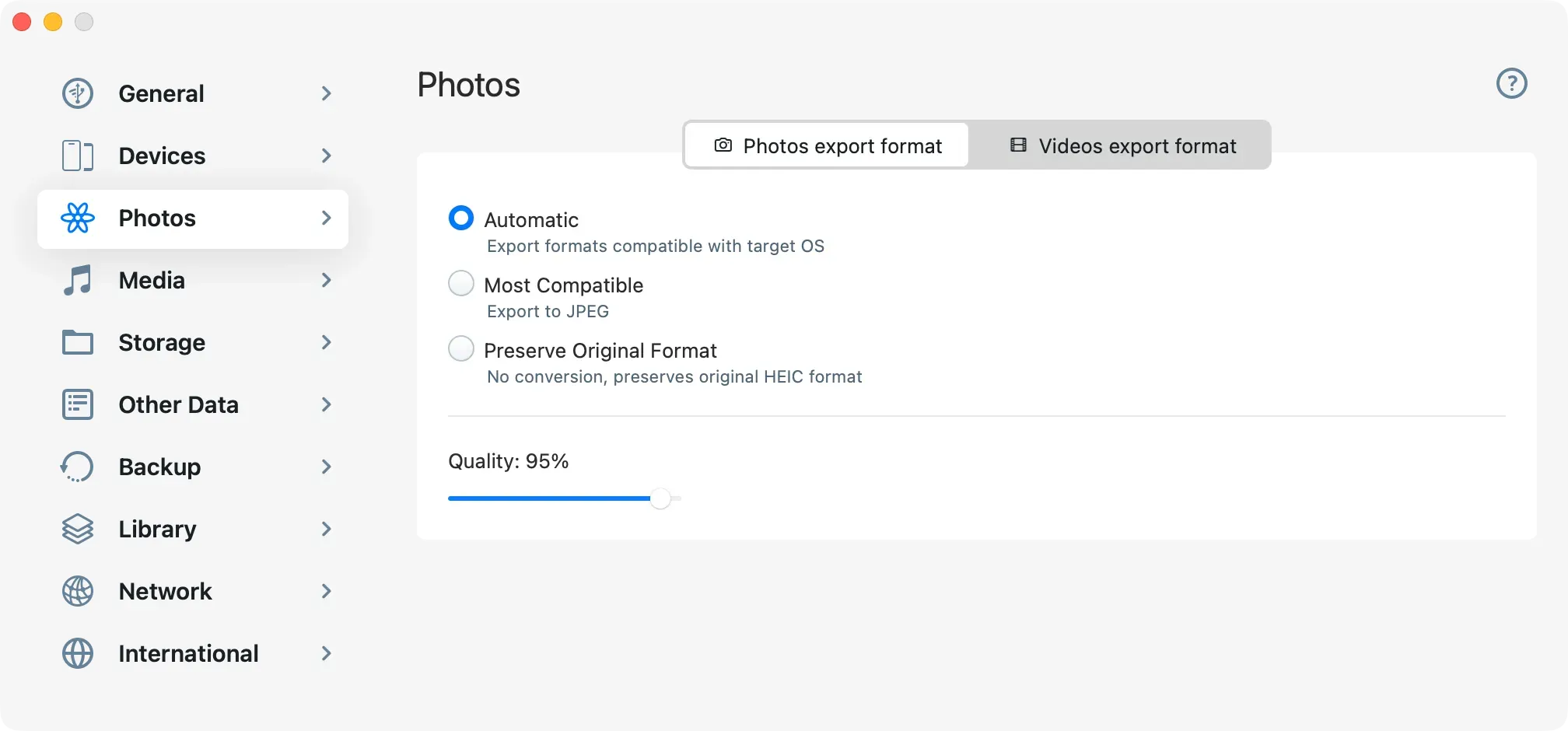Select the Photos export format tab
This screenshot has width=1568, height=731.
826,145
